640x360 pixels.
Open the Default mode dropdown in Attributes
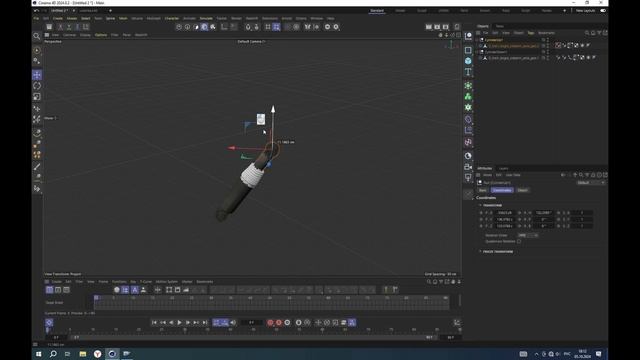point(591,182)
